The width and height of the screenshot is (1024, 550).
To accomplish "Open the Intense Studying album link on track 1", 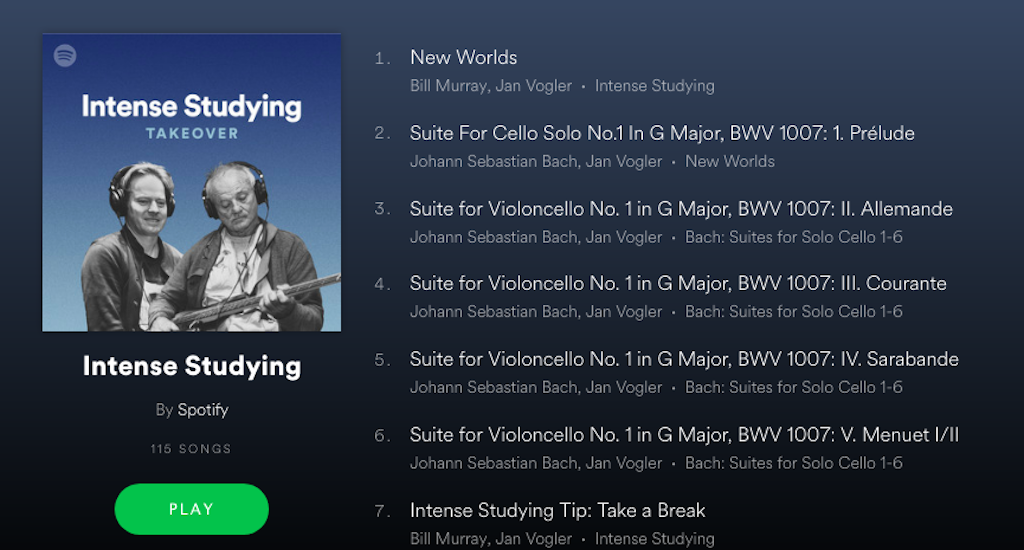I will pyautogui.click(x=654, y=86).
